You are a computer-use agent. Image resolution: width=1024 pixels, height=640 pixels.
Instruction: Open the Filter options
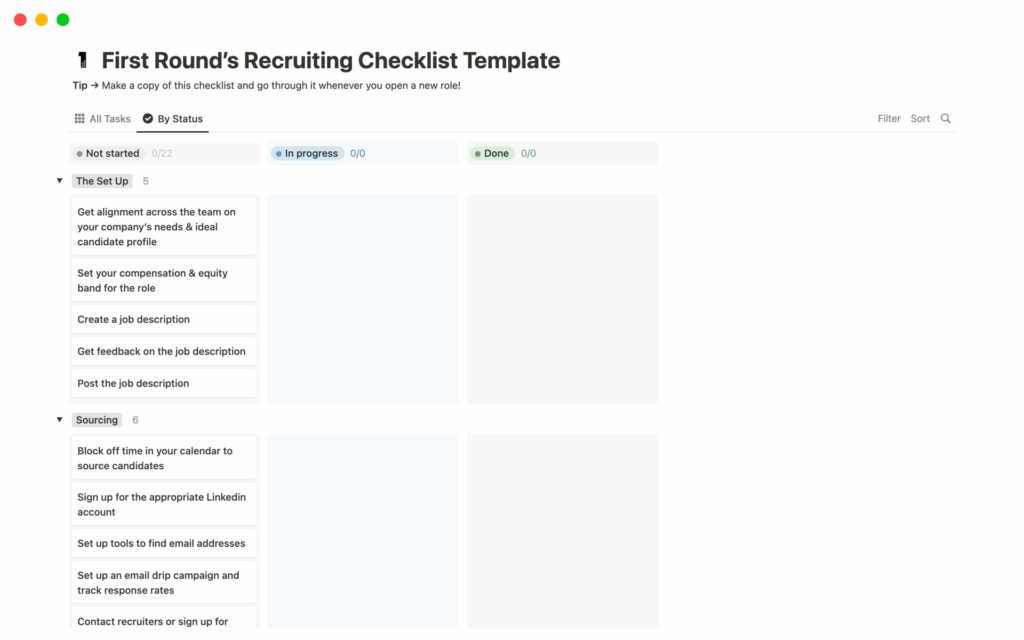(888, 118)
